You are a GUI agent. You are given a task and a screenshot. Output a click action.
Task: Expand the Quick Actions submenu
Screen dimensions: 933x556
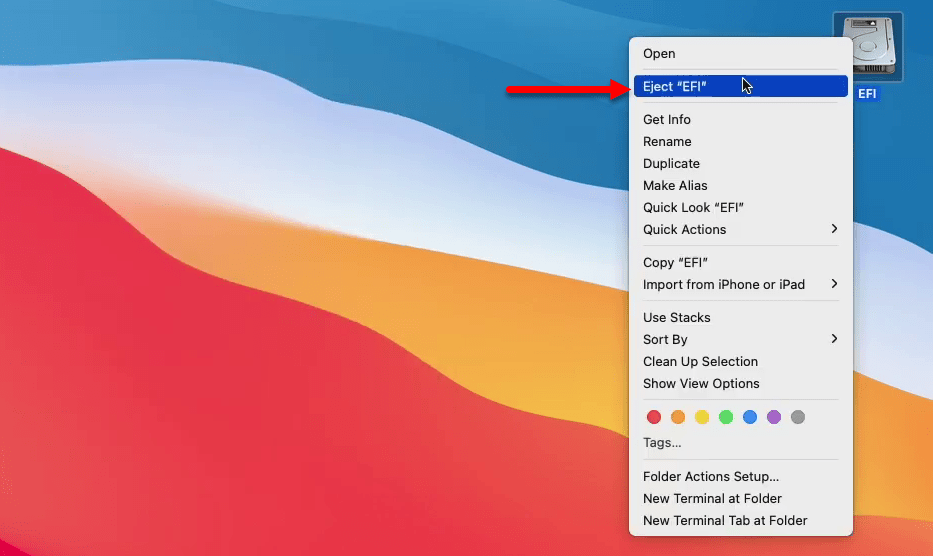click(x=741, y=230)
